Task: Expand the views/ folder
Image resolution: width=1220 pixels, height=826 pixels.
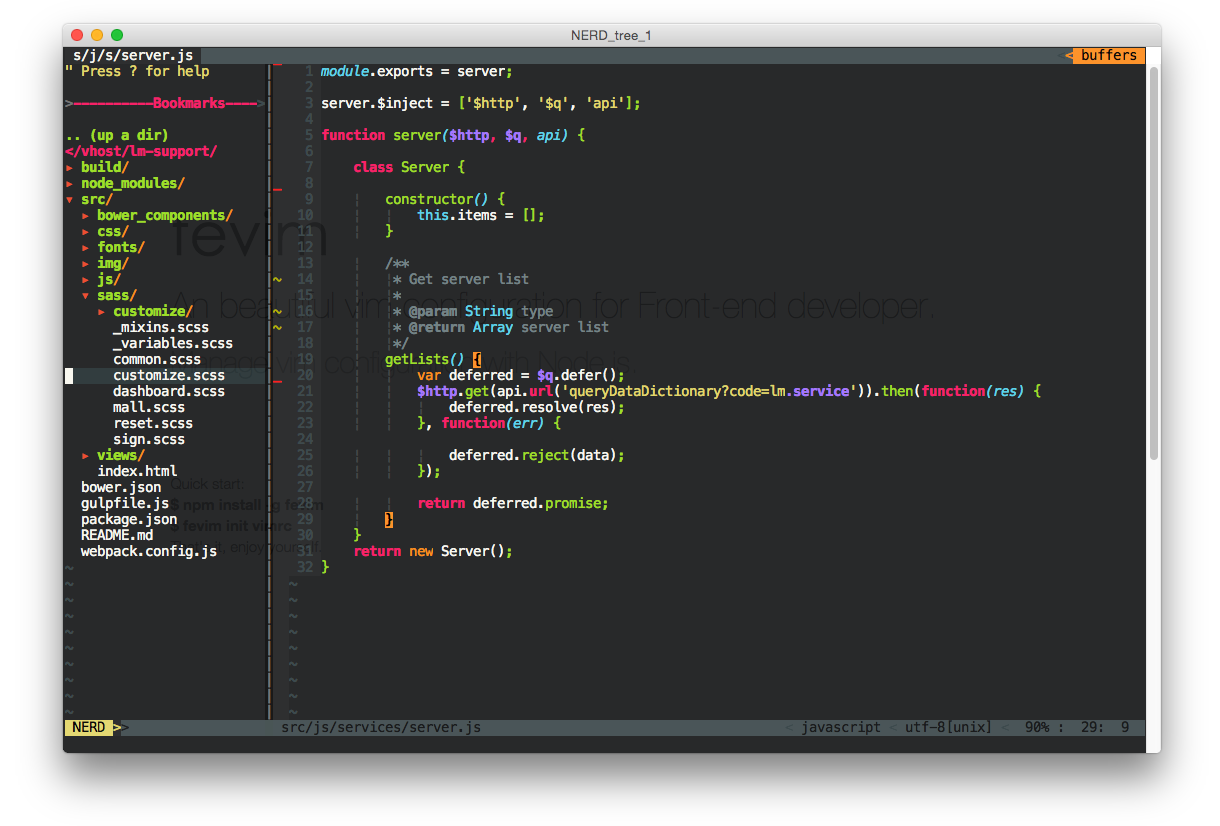Action: point(86,456)
